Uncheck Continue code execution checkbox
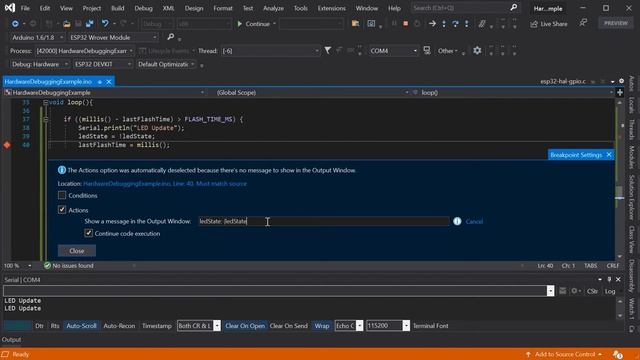Image resolution: width=640 pixels, height=360 pixels. pyautogui.click(x=88, y=233)
